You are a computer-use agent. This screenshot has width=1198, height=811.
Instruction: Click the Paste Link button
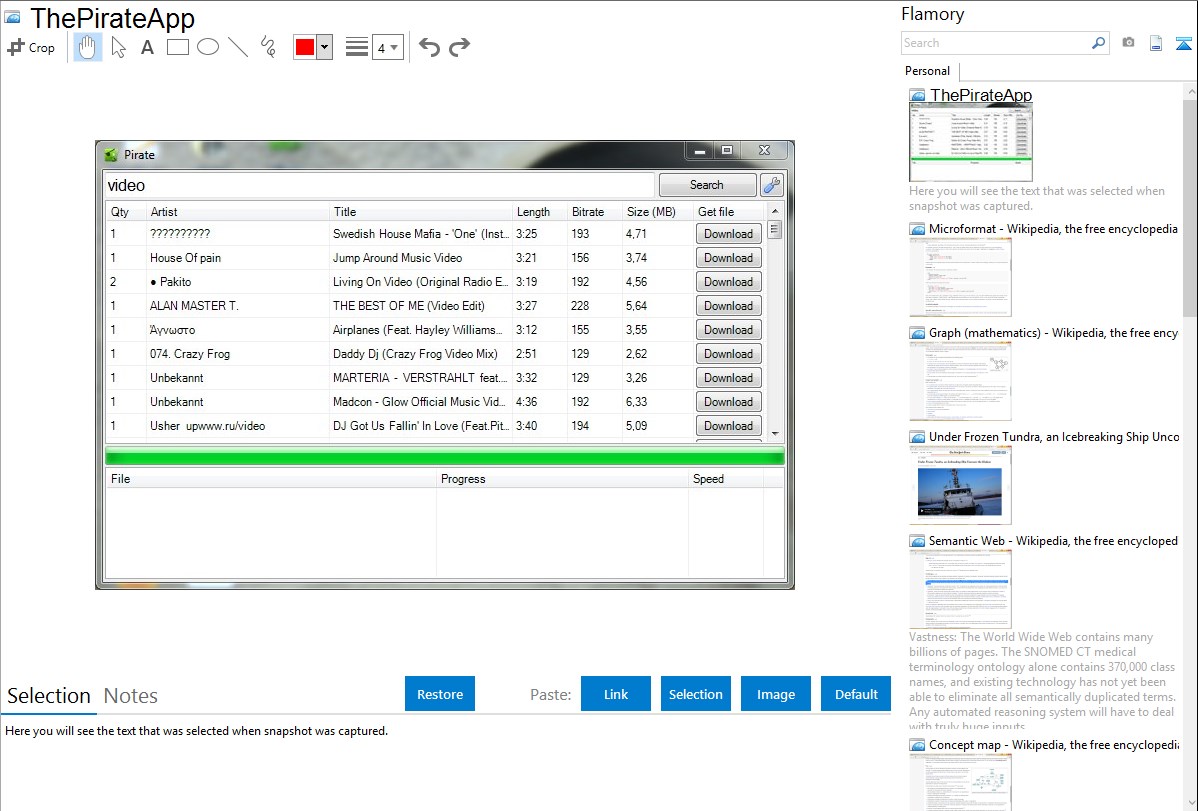pos(616,694)
